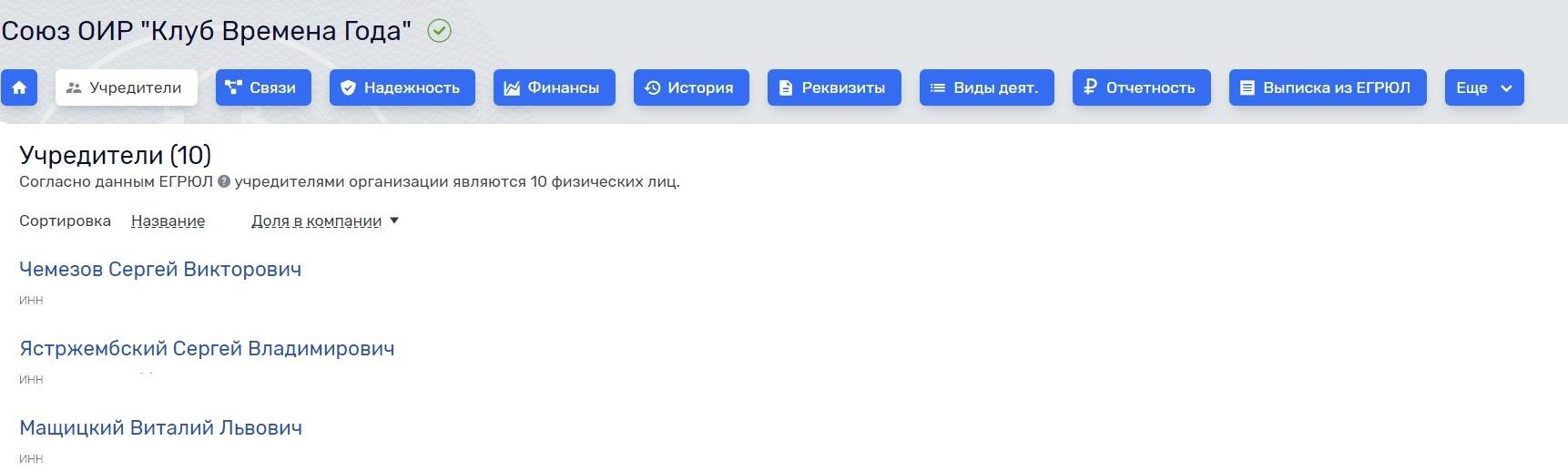
Task: Sort founders by Название
Action: 168,221
